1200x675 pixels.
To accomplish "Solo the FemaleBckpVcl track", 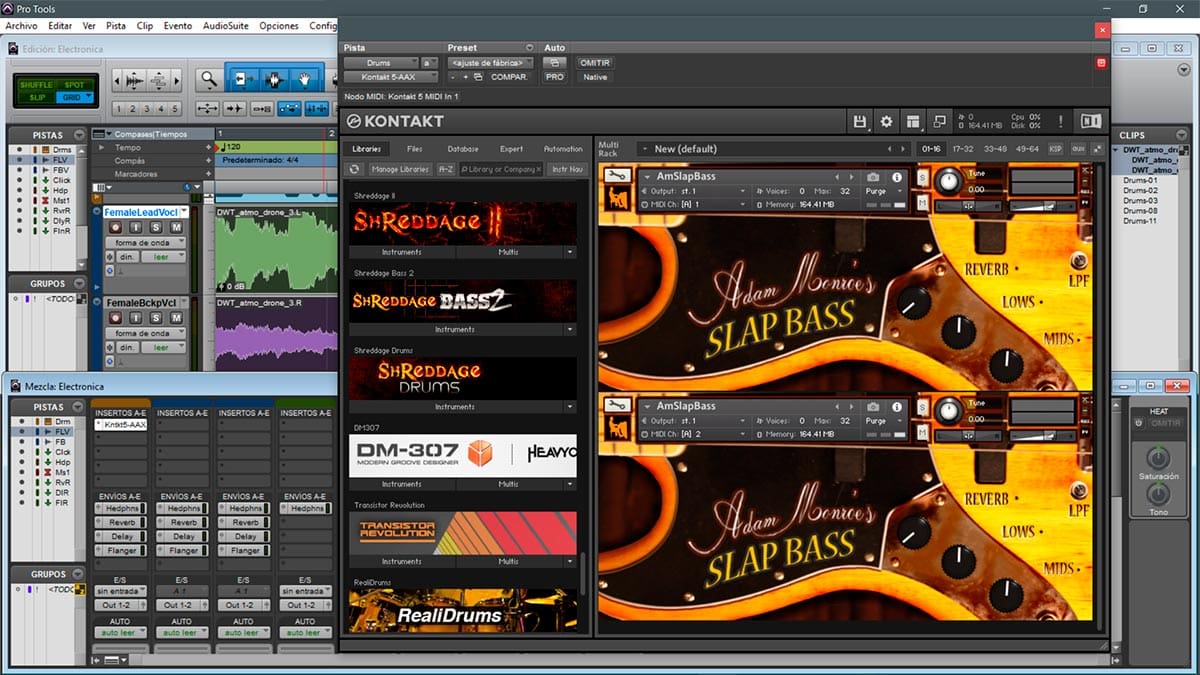I will (x=156, y=318).
